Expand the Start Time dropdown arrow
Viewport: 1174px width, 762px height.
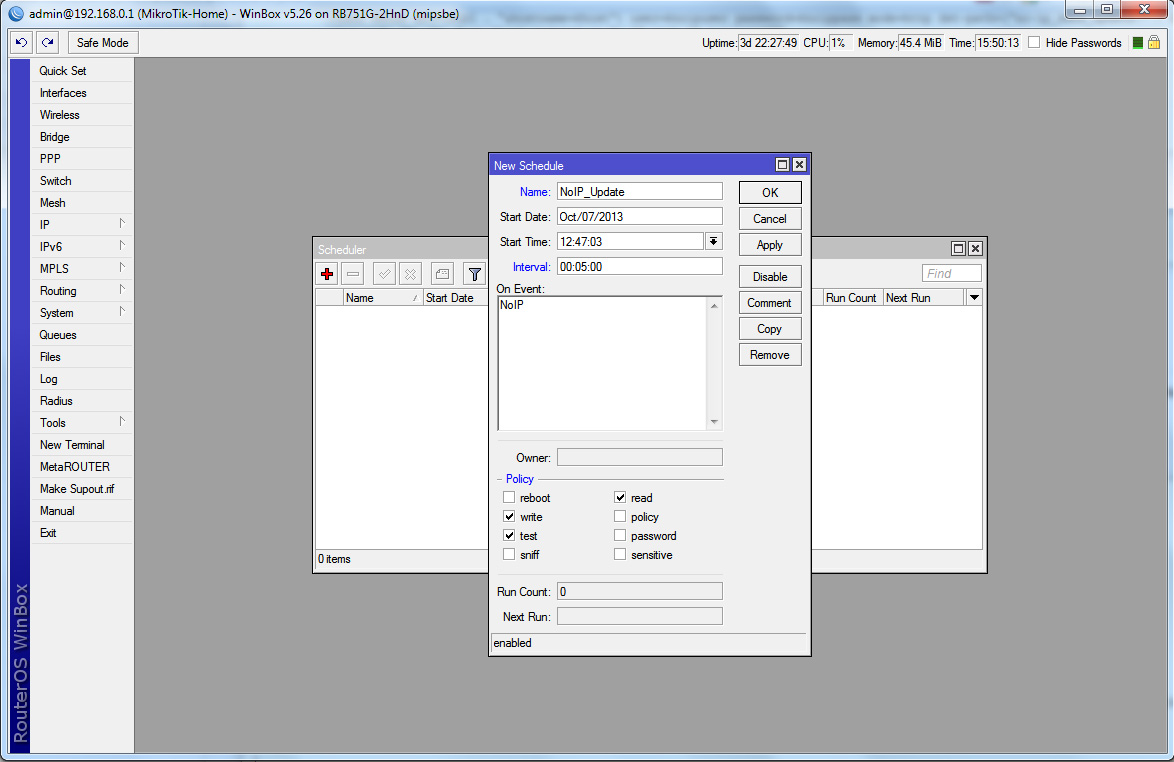coord(713,241)
